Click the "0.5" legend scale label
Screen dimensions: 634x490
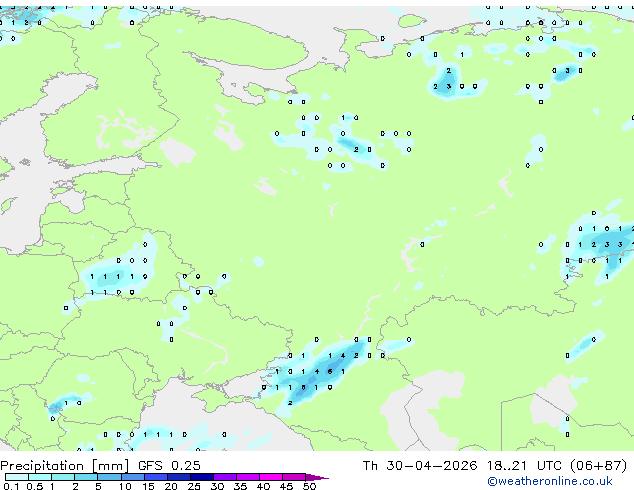pyautogui.click(x=35, y=486)
